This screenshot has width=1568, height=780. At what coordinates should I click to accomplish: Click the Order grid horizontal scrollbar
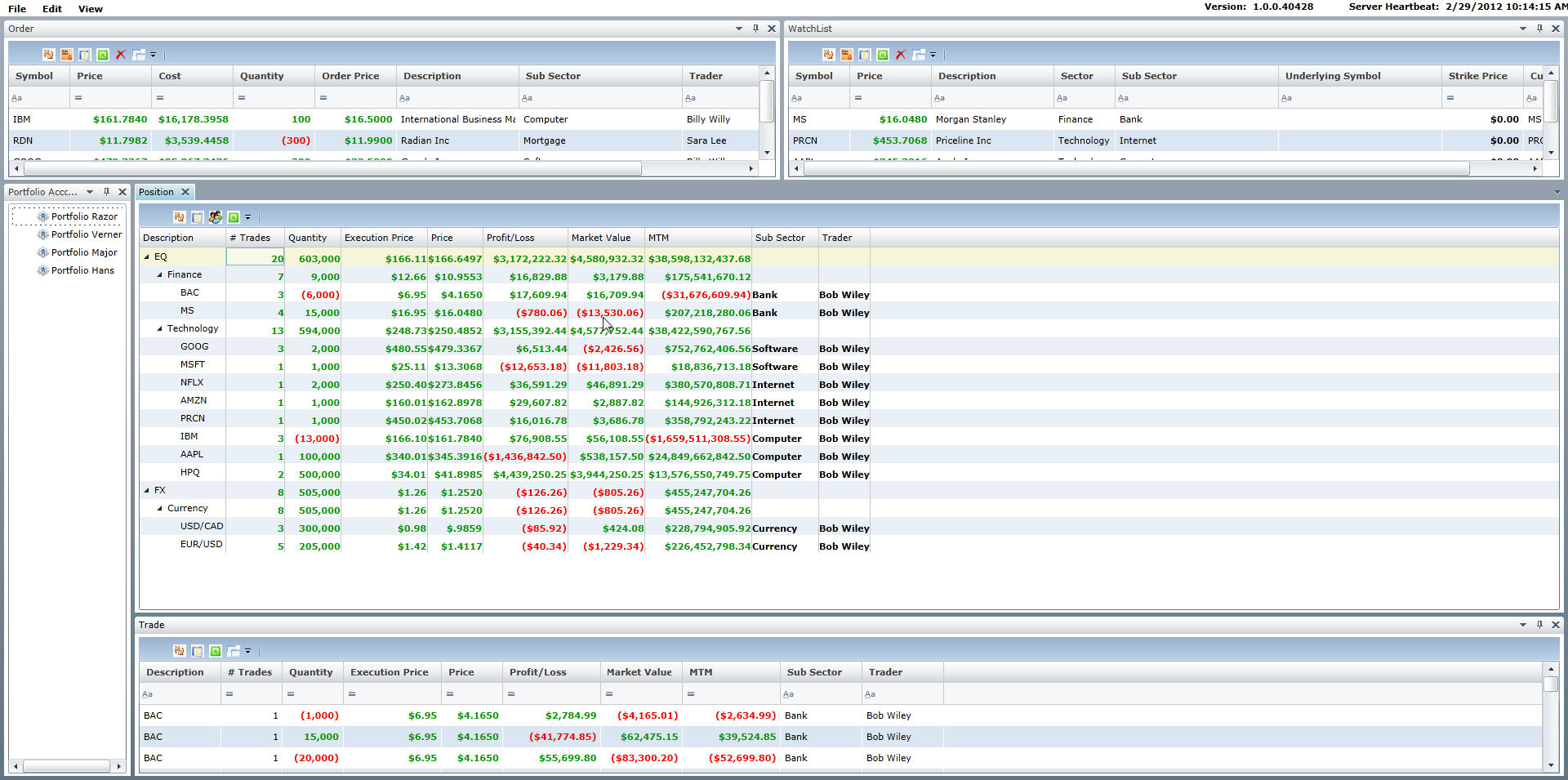332,168
